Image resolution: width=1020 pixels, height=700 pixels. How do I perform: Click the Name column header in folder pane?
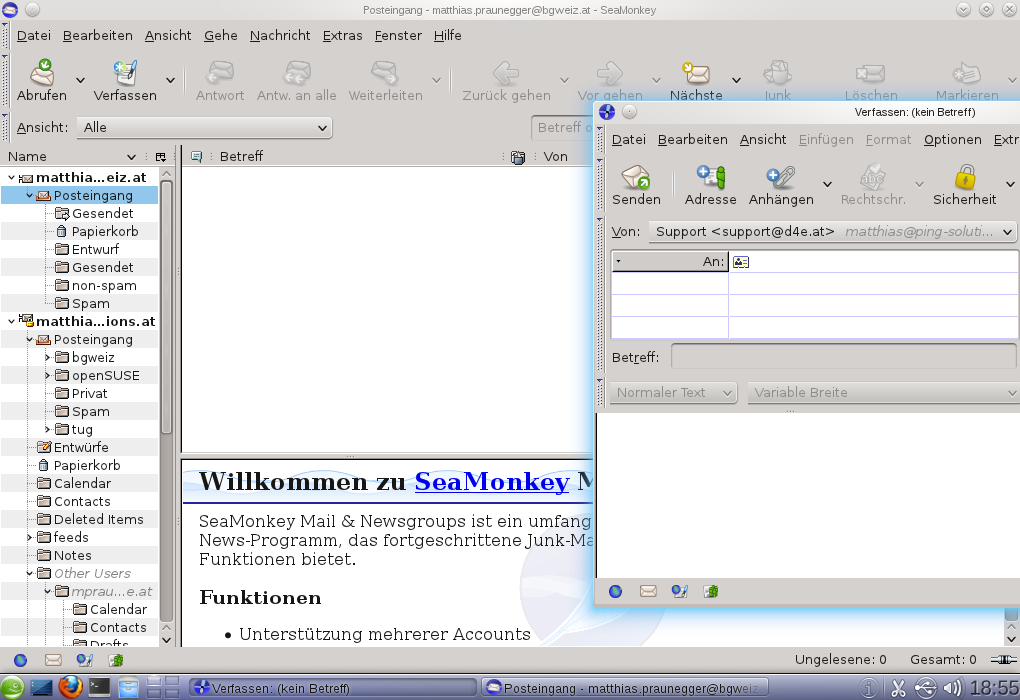[72, 157]
